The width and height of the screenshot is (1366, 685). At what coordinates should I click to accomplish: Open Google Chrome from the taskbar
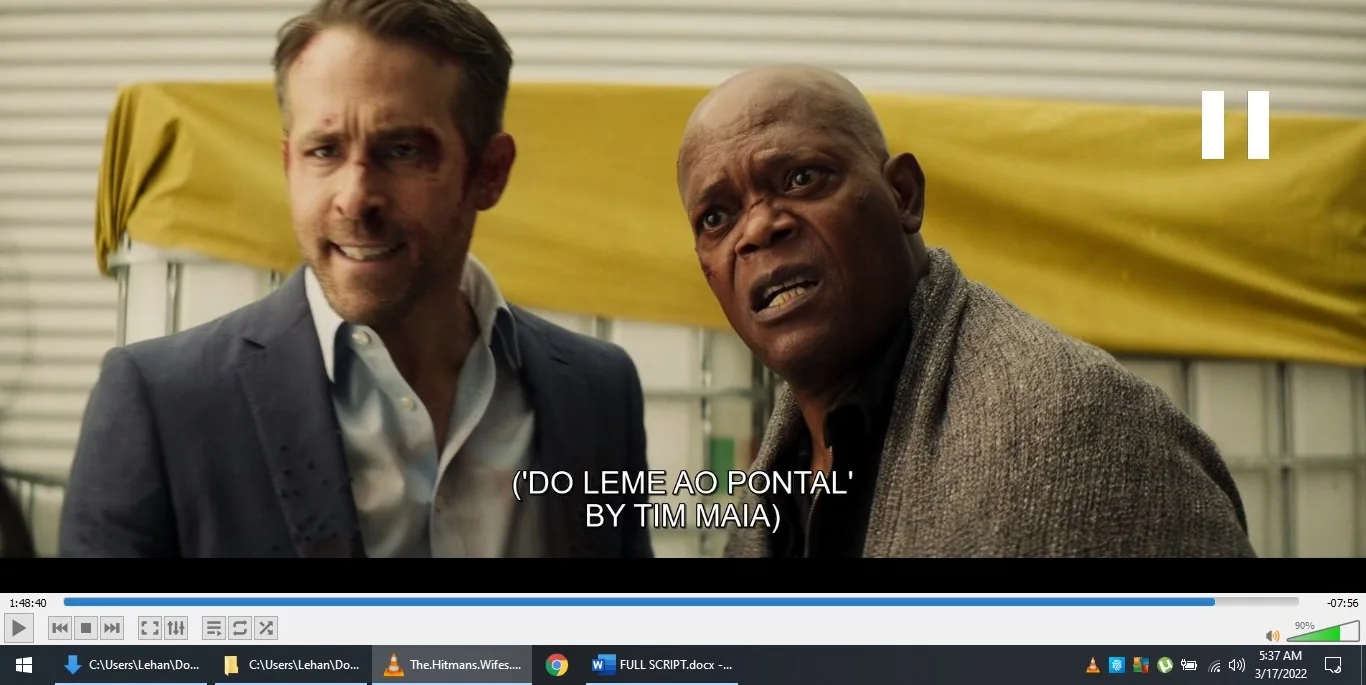[557, 665]
